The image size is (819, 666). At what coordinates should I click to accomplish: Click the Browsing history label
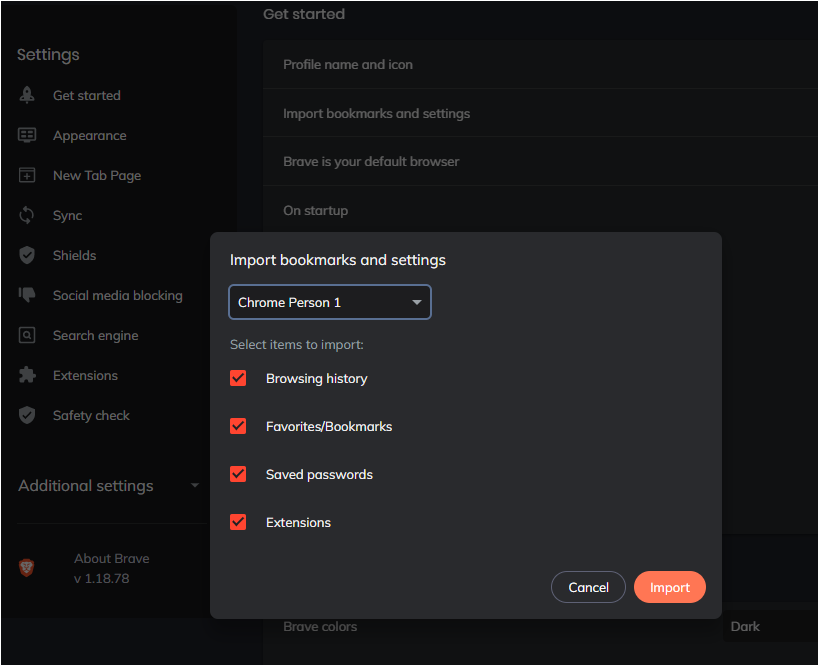(x=317, y=378)
